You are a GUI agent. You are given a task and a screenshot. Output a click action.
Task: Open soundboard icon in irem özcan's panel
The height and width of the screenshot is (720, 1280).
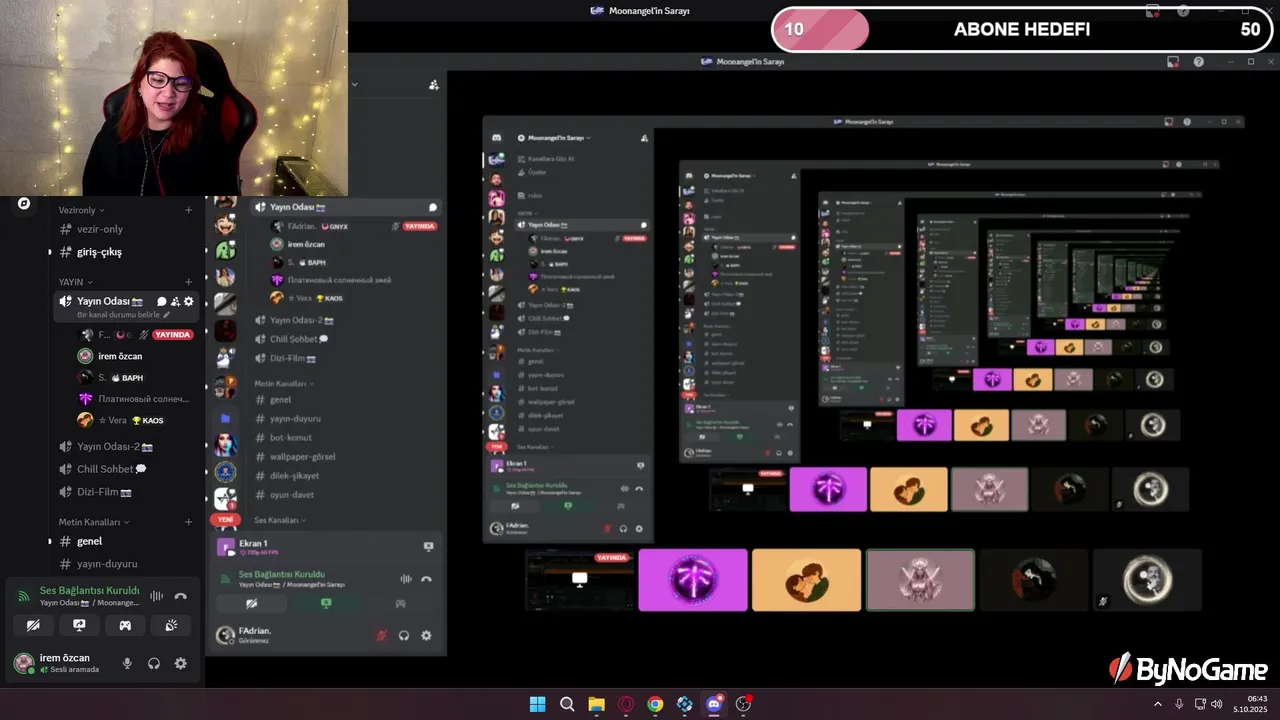[x=171, y=625]
